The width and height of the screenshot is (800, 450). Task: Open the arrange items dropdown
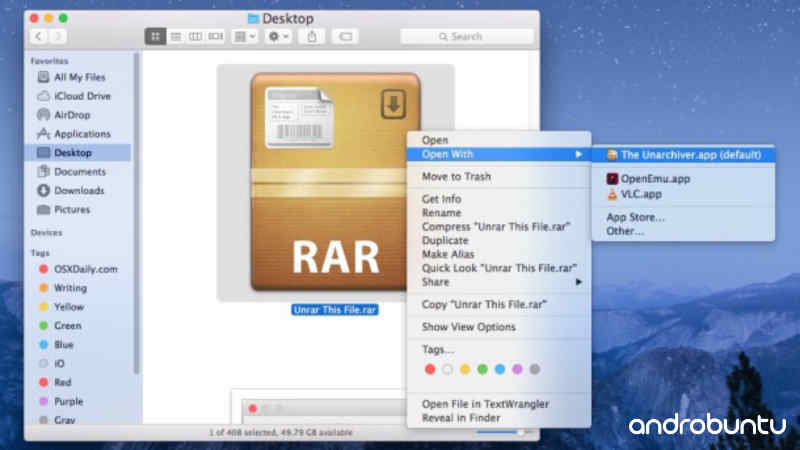[x=245, y=36]
